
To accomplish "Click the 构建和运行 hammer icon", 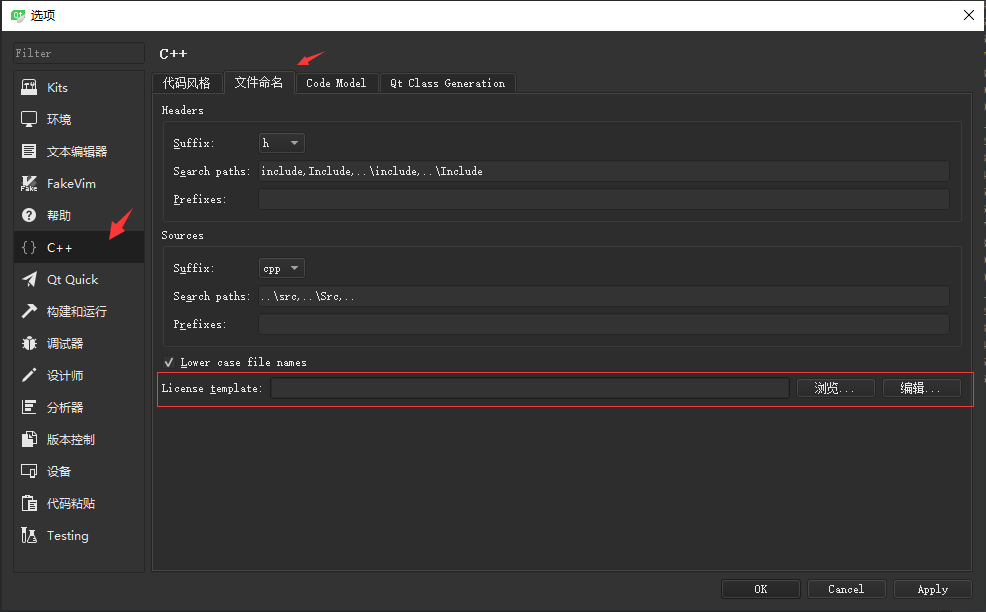I will (x=29, y=311).
